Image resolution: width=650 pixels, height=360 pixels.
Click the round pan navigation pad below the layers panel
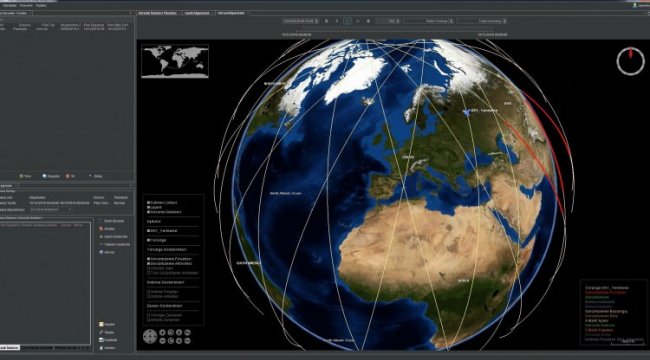point(150,336)
